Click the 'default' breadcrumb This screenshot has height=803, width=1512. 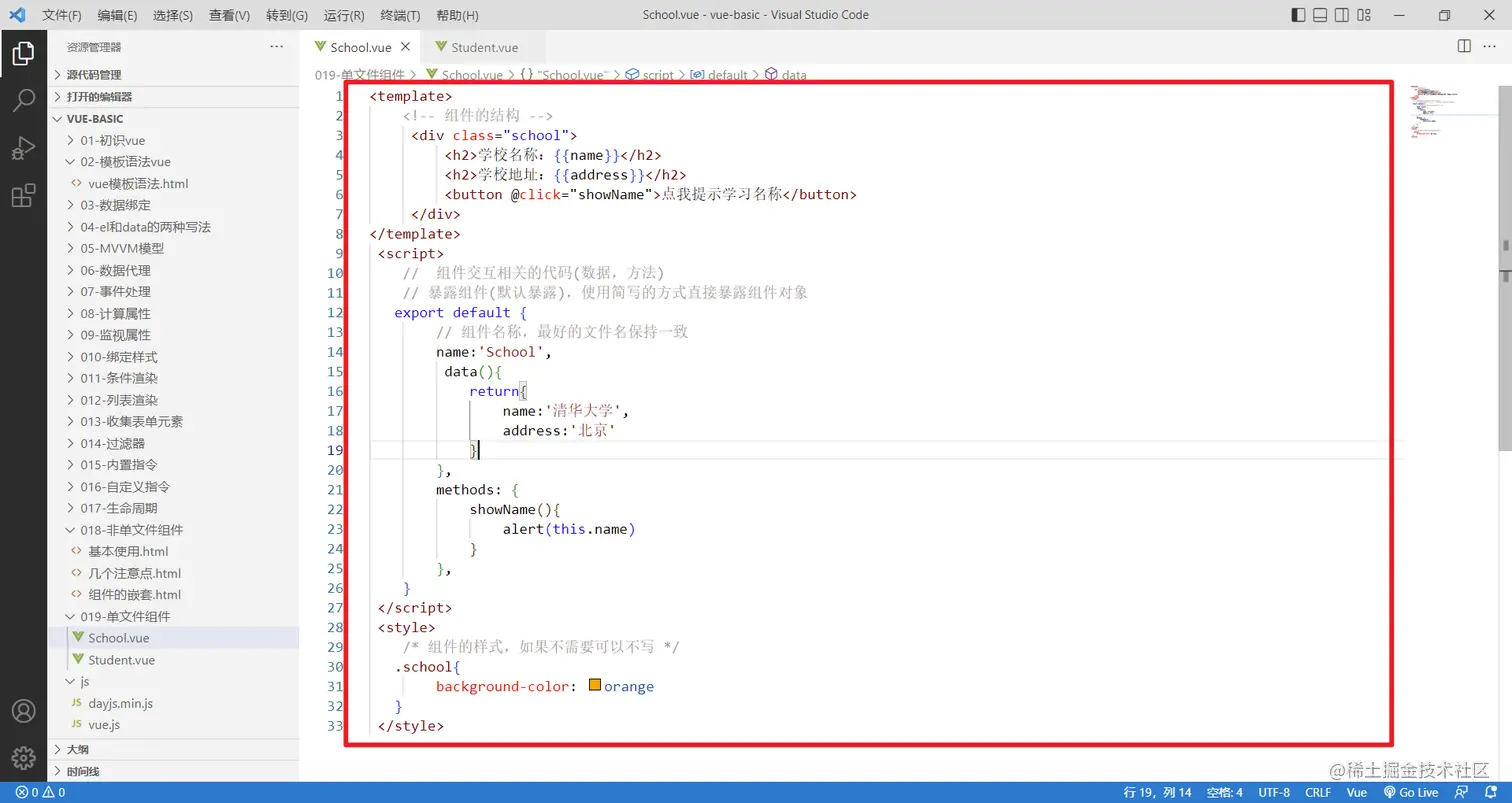point(728,75)
